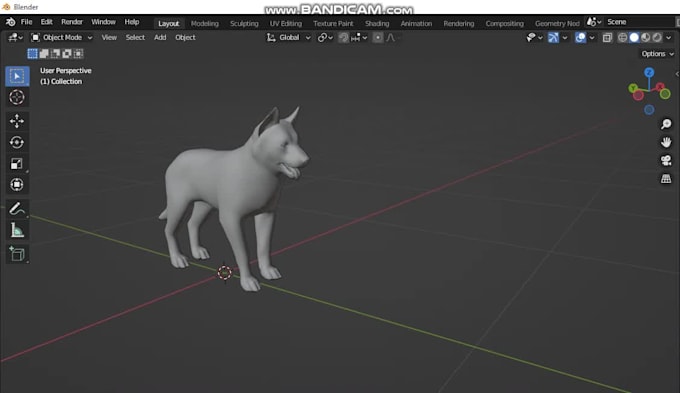
Task: Set selection mode to subtract
Action: tap(55, 53)
